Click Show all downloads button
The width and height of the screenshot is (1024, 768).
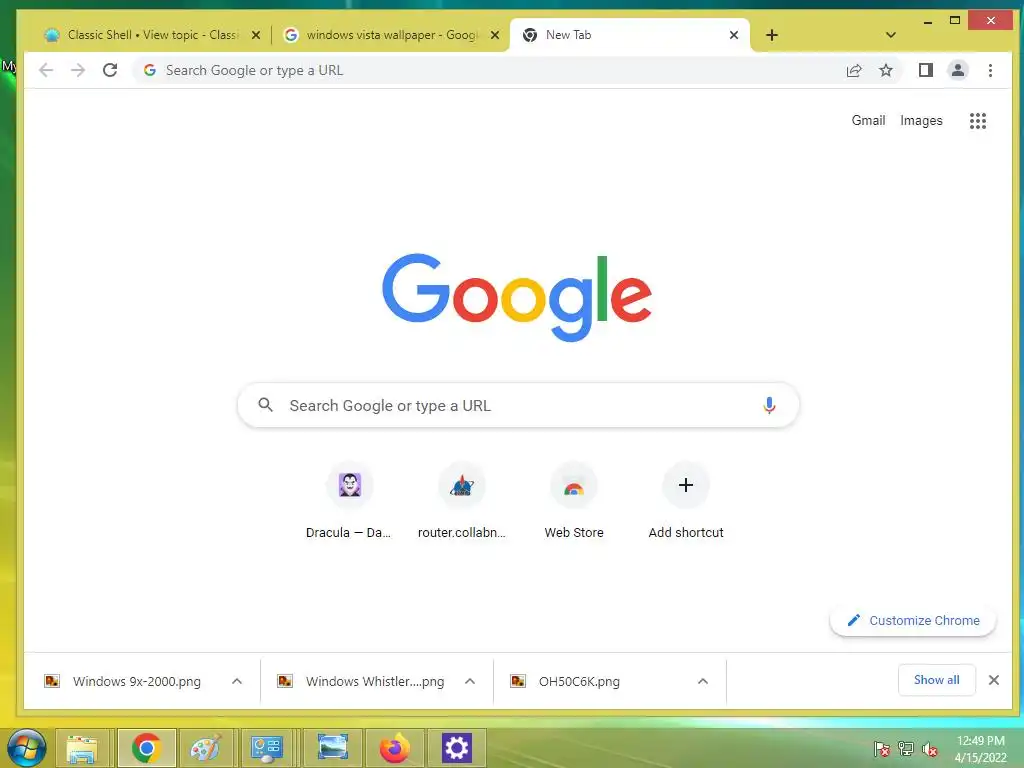936,680
